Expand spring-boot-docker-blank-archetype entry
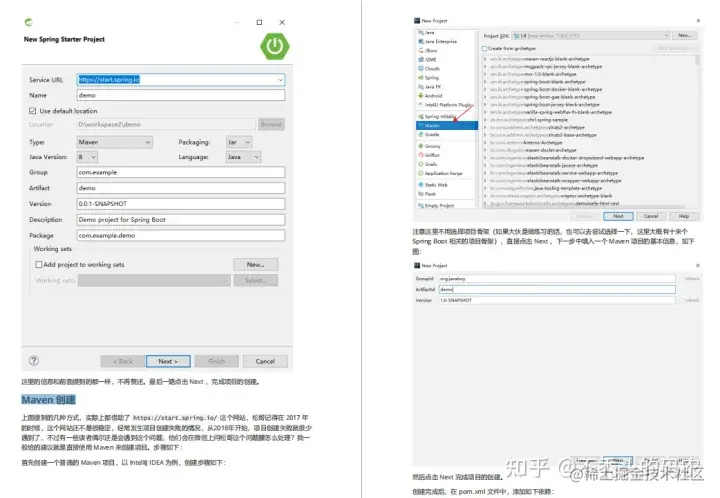 (x=485, y=90)
